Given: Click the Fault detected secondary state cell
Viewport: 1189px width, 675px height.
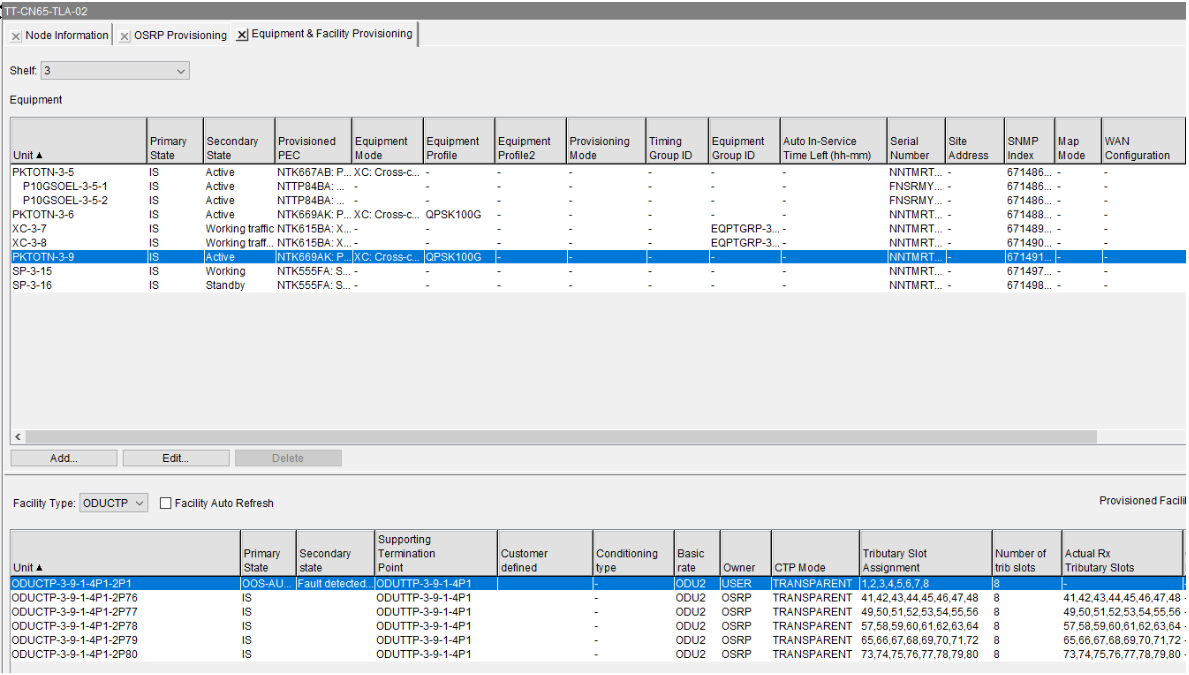Looking at the screenshot, I should pyautogui.click(x=335, y=584).
